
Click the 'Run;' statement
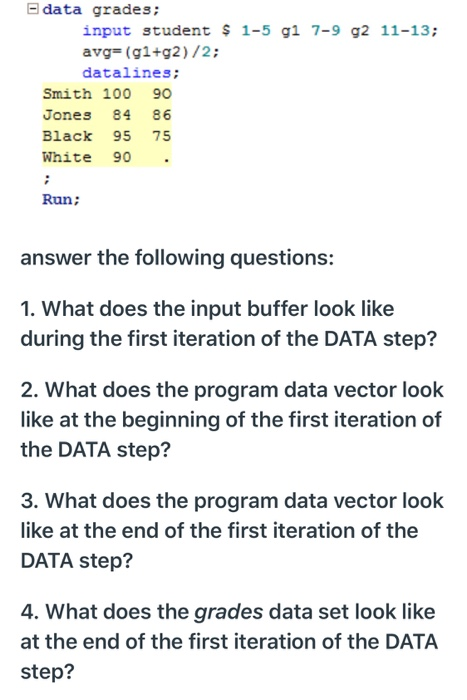[61, 199]
